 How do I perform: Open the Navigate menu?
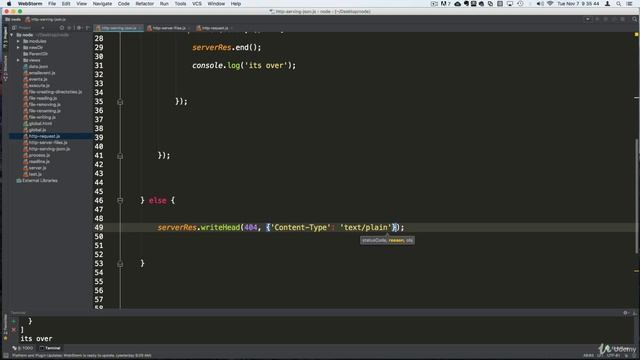coord(102,4)
